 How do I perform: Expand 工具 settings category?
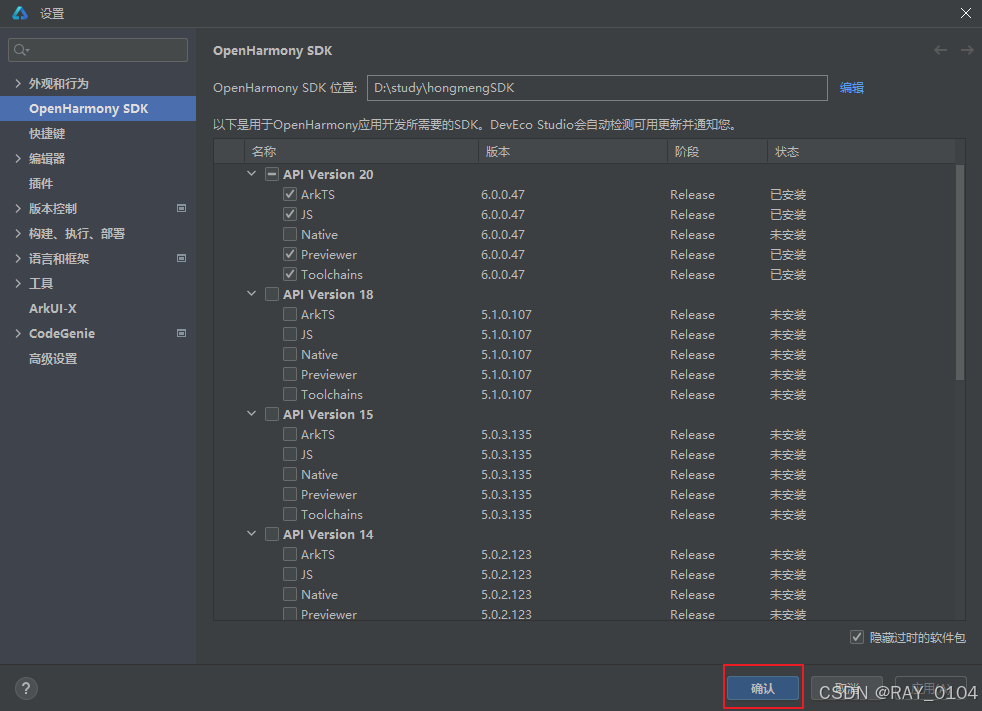[x=18, y=284]
